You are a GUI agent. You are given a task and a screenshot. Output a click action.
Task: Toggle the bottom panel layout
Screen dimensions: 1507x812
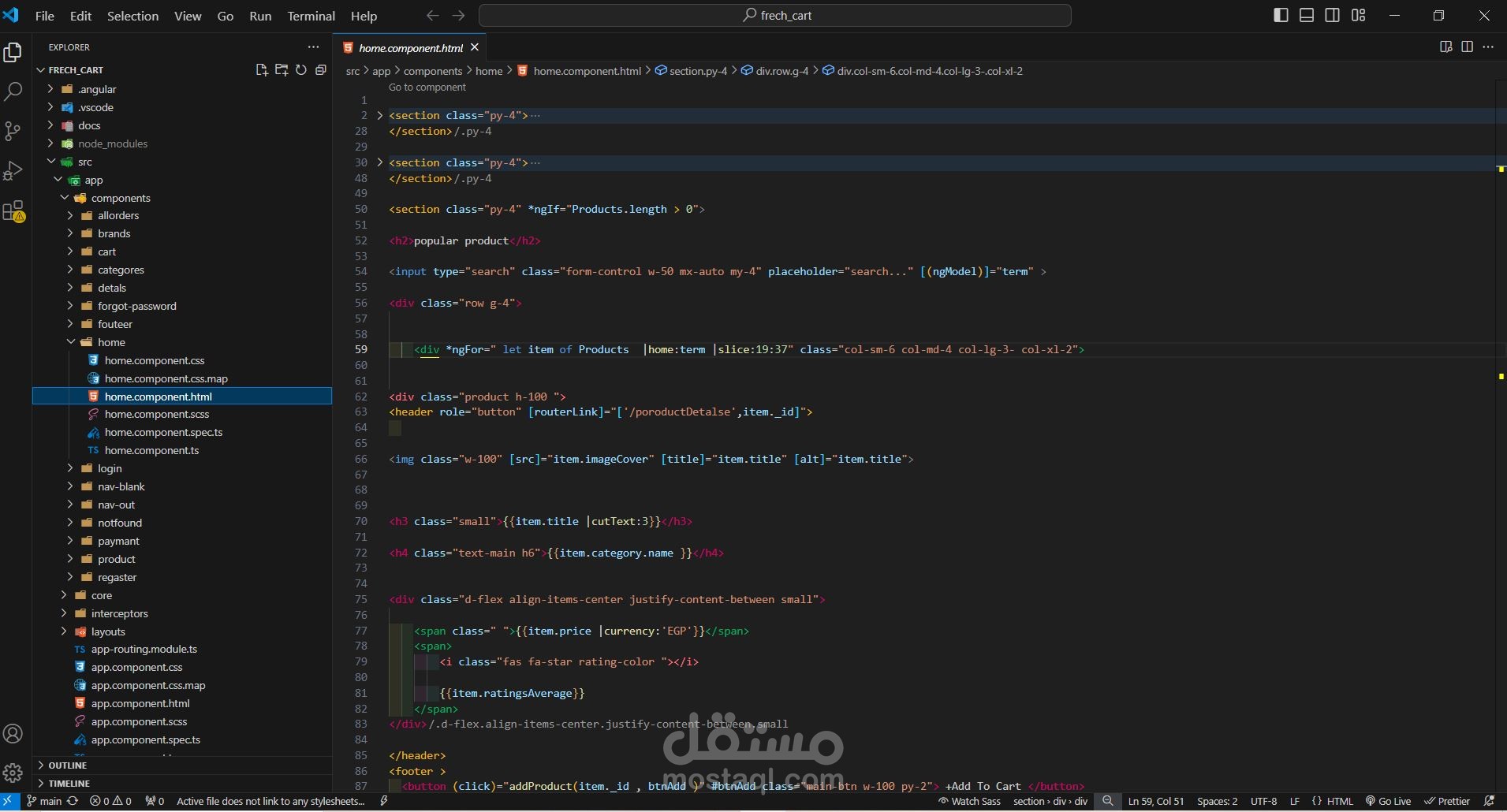[x=1307, y=16]
